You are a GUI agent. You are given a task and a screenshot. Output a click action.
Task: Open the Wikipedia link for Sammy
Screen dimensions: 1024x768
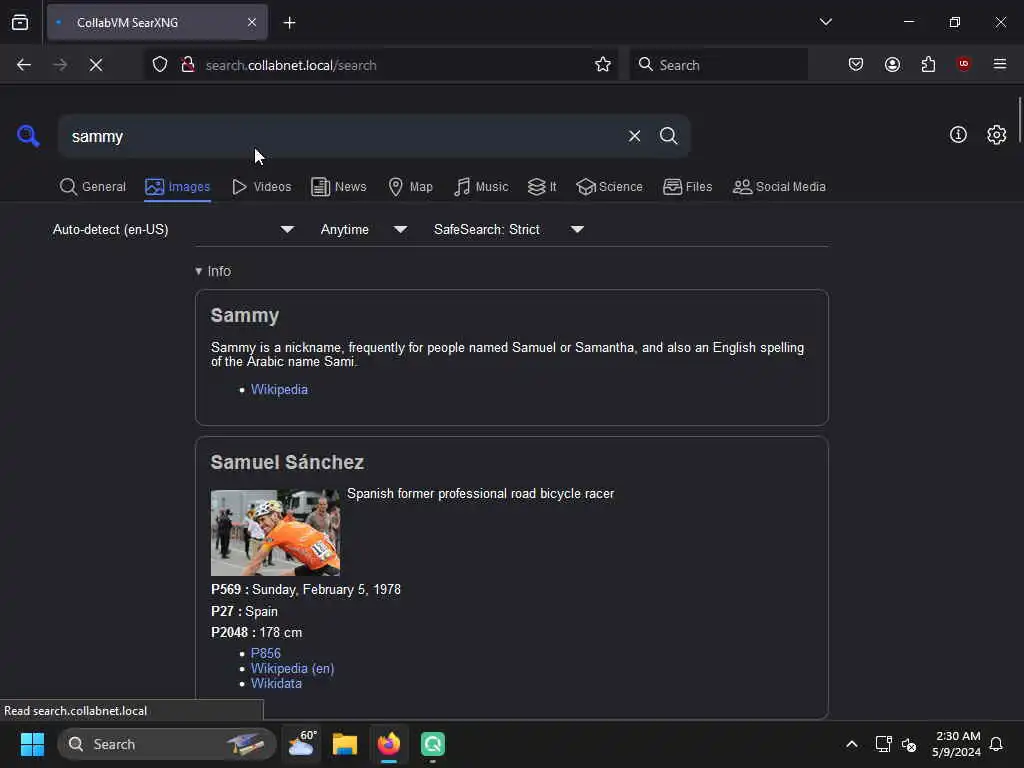pyautogui.click(x=279, y=389)
